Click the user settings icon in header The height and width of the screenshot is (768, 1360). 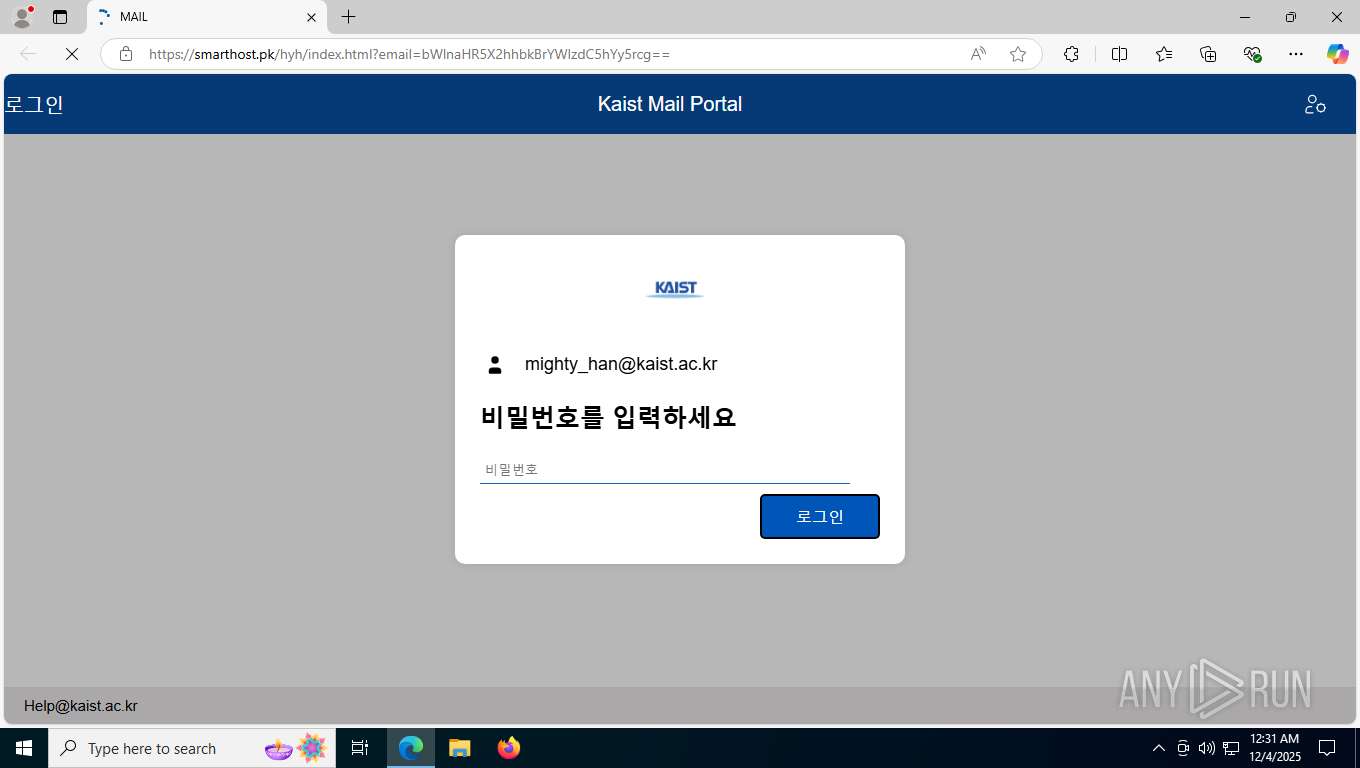pos(1315,104)
